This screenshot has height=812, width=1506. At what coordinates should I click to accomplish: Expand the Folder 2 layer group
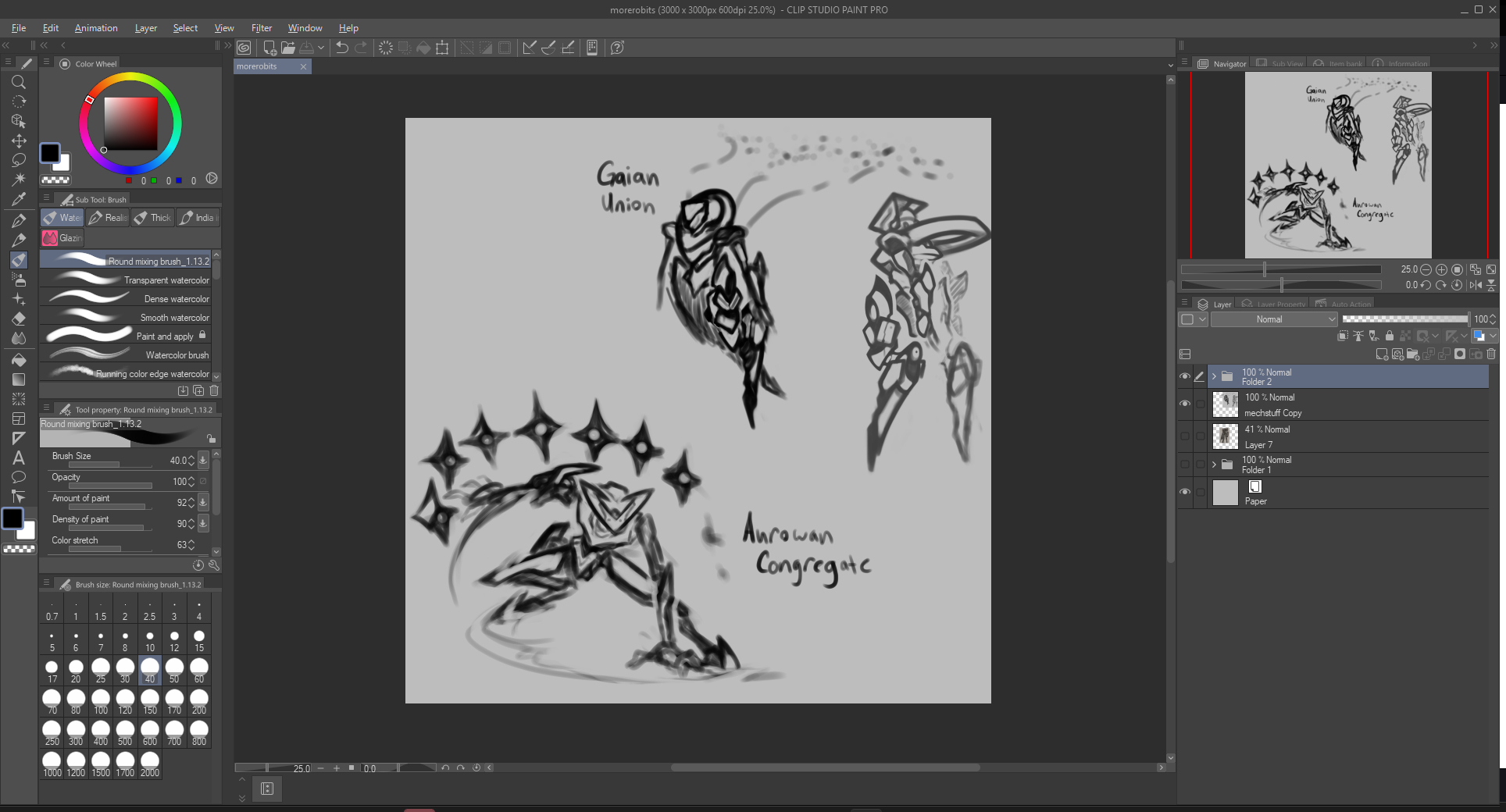(x=1214, y=376)
